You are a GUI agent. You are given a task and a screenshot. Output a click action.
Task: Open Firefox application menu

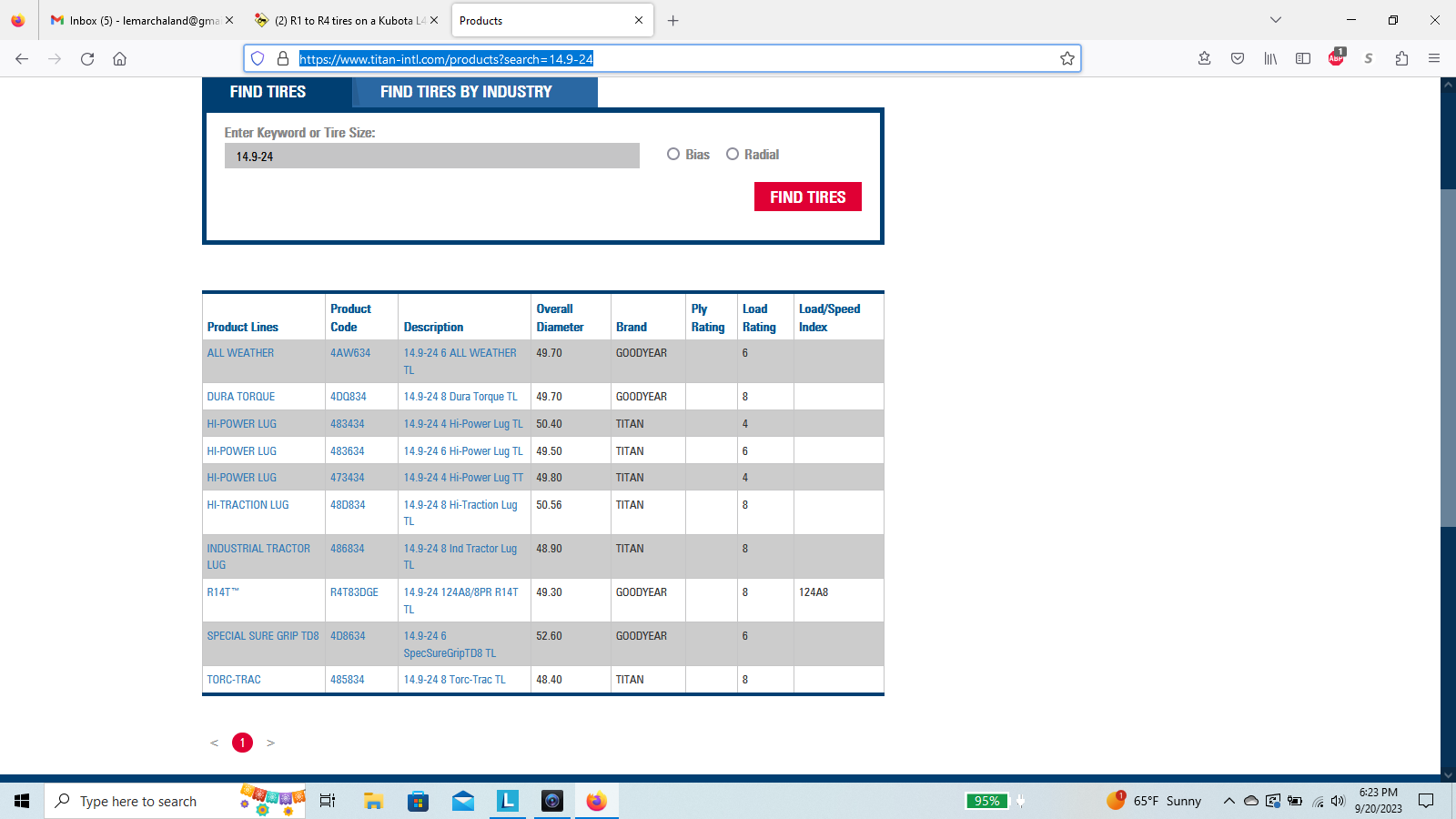pos(1434,58)
